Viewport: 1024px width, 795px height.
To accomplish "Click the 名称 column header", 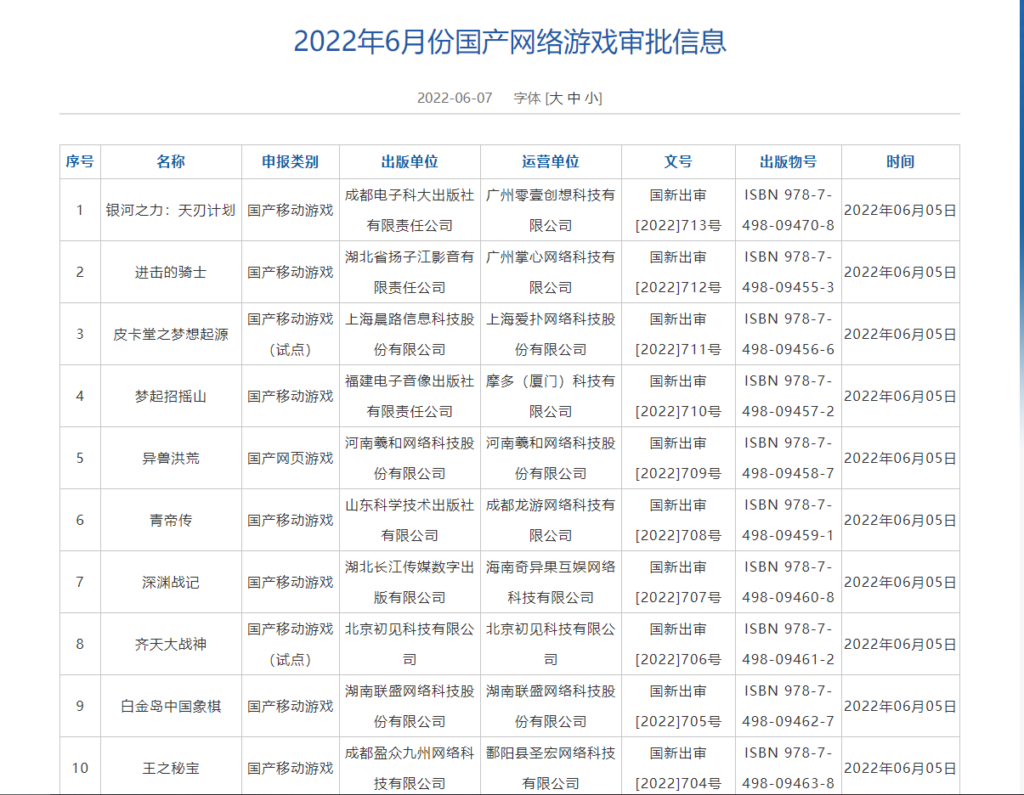I will tap(171, 162).
